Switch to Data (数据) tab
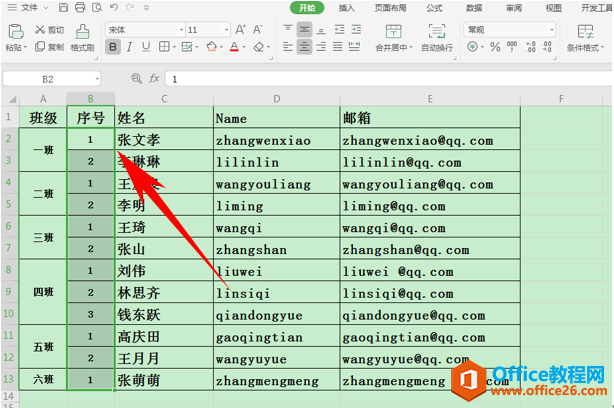The image size is (614, 408). [474, 8]
